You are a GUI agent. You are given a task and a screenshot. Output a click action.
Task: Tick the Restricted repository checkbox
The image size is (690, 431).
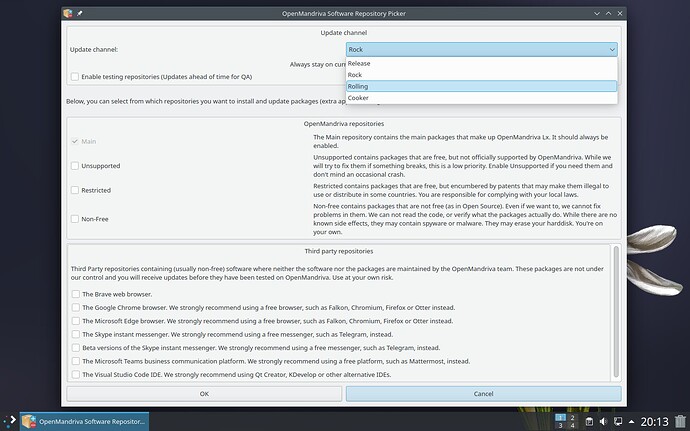[x=75, y=190]
